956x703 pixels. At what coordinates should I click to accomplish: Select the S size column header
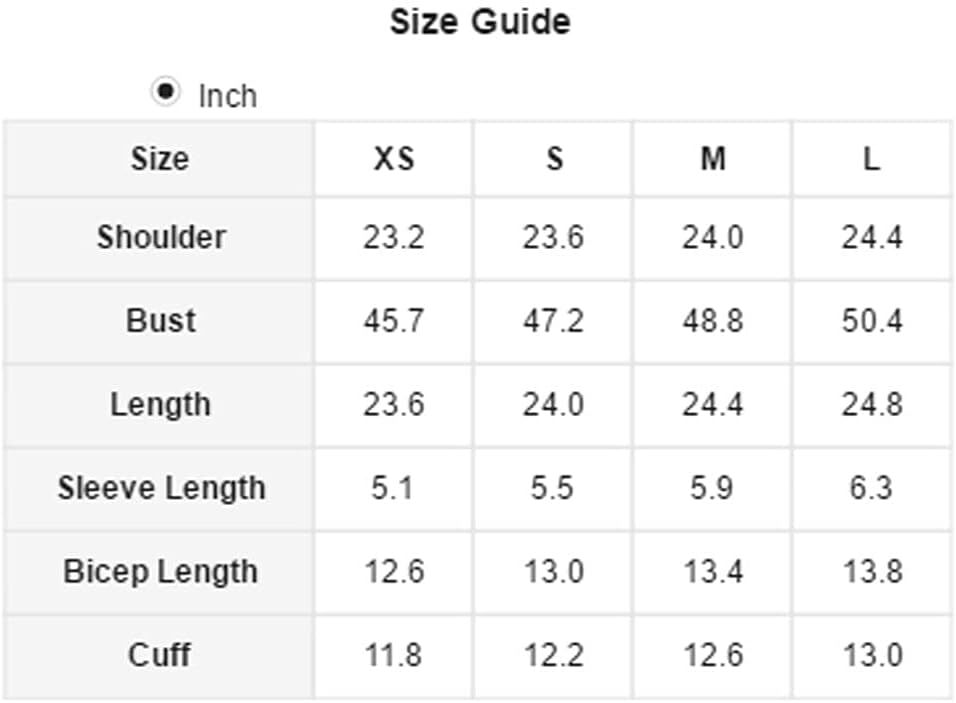(x=554, y=159)
